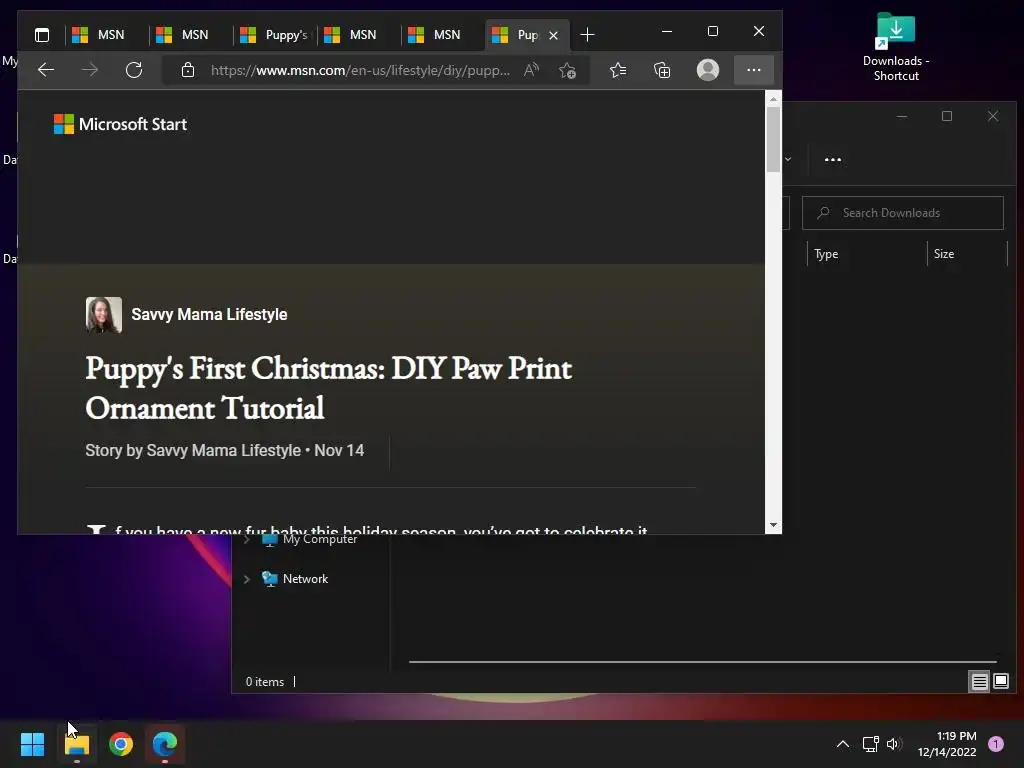
Task: Switch to the inactive Puppy's tab
Action: [x=274, y=35]
